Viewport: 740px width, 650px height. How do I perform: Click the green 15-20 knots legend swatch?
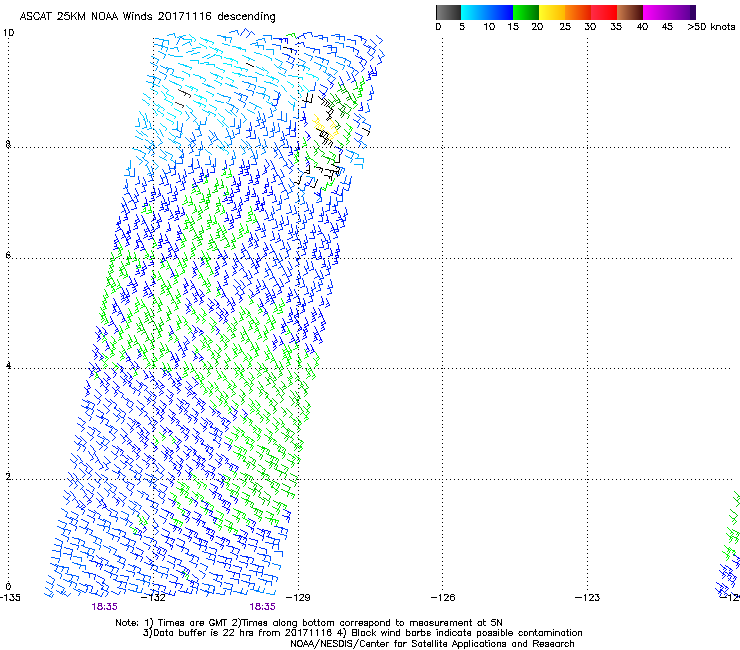point(526,12)
